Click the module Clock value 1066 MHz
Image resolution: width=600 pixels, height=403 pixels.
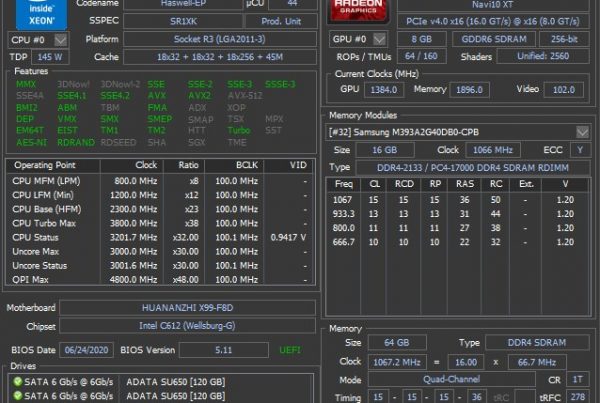[492, 150]
